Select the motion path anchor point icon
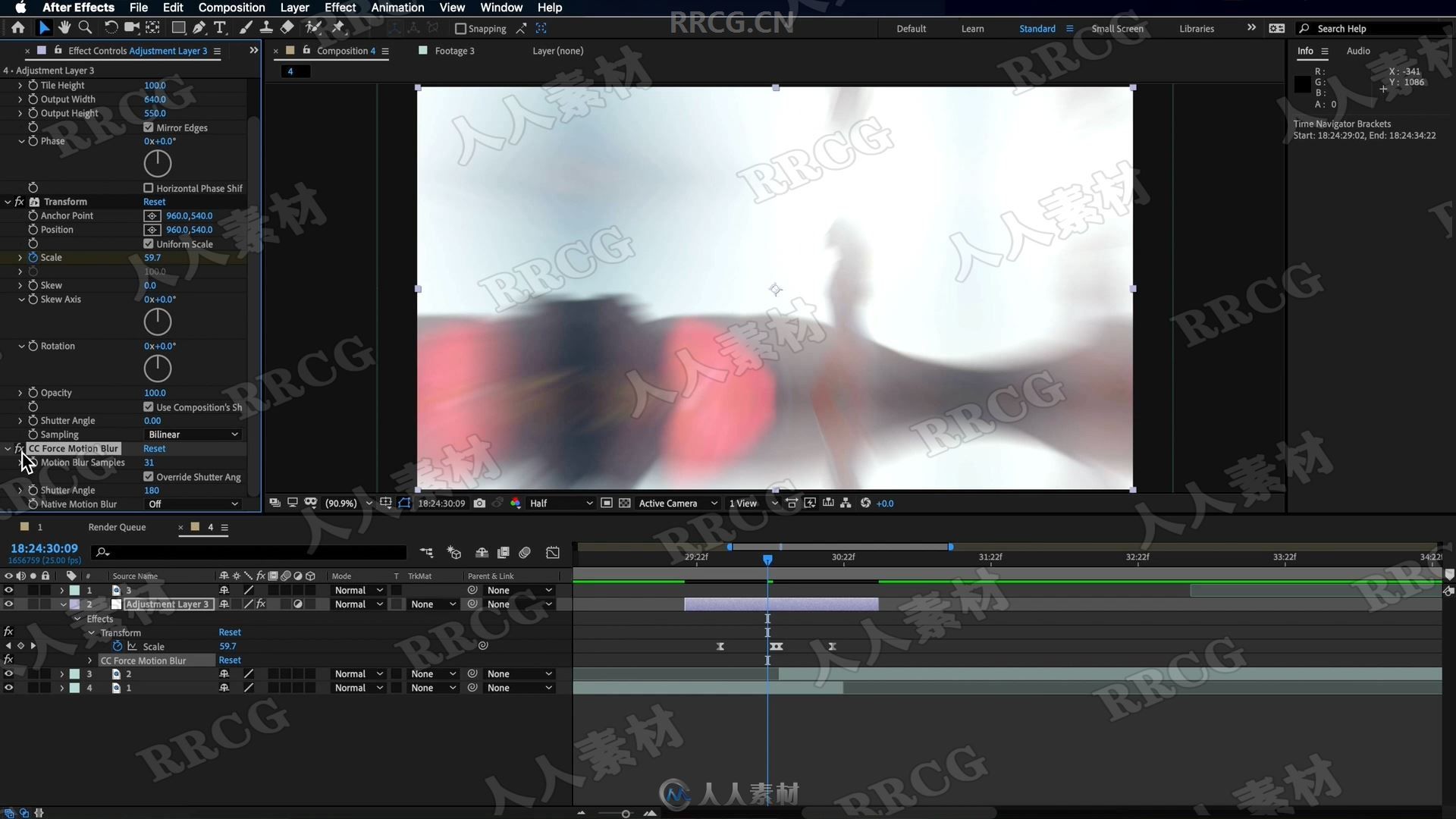The width and height of the screenshot is (1456, 819). [151, 215]
